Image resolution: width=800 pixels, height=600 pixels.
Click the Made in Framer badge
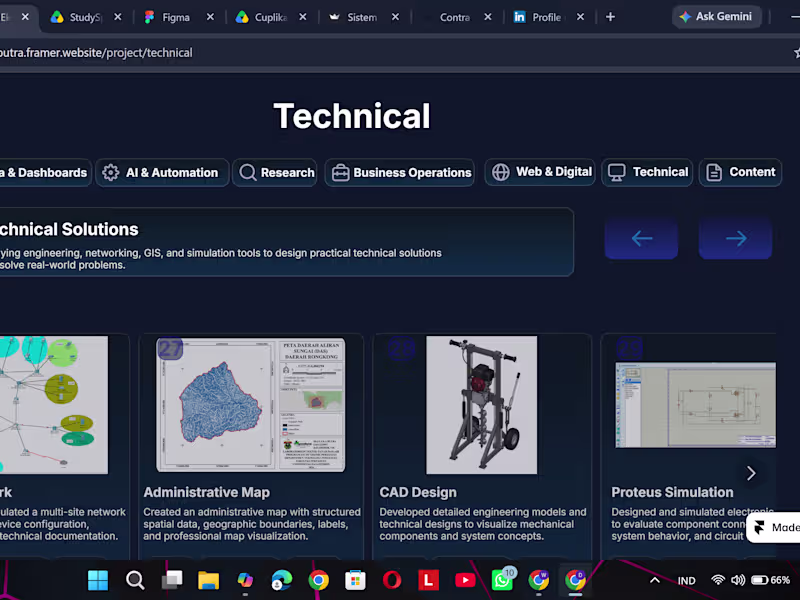(x=773, y=528)
